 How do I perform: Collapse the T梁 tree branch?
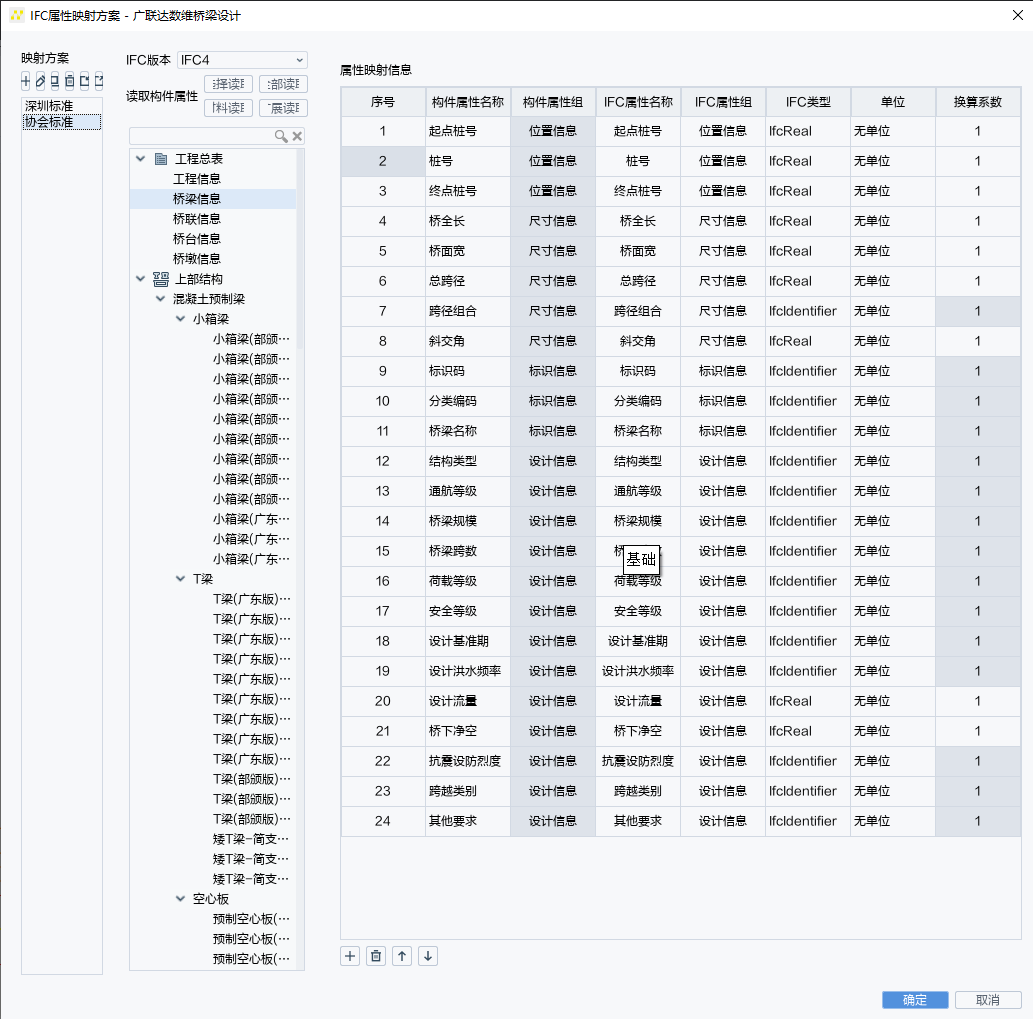180,579
